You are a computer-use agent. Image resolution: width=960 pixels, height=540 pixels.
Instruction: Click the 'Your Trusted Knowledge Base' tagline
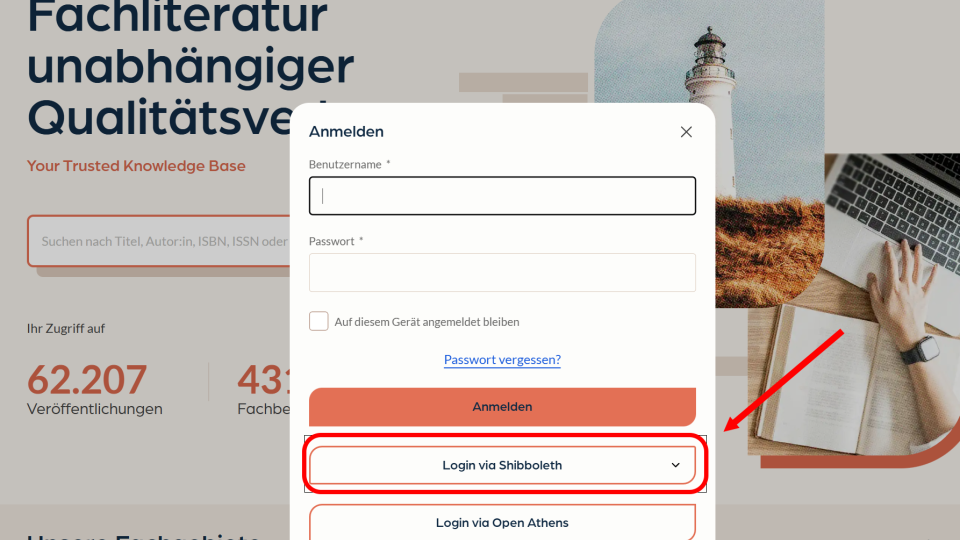click(136, 166)
